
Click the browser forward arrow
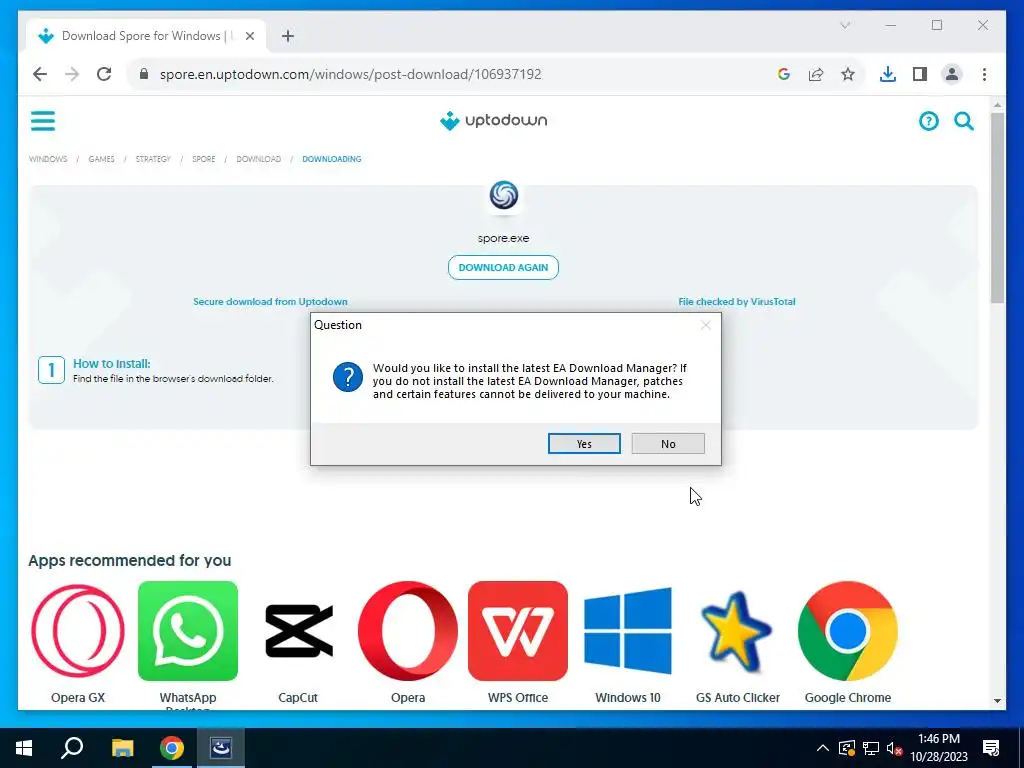click(x=72, y=74)
